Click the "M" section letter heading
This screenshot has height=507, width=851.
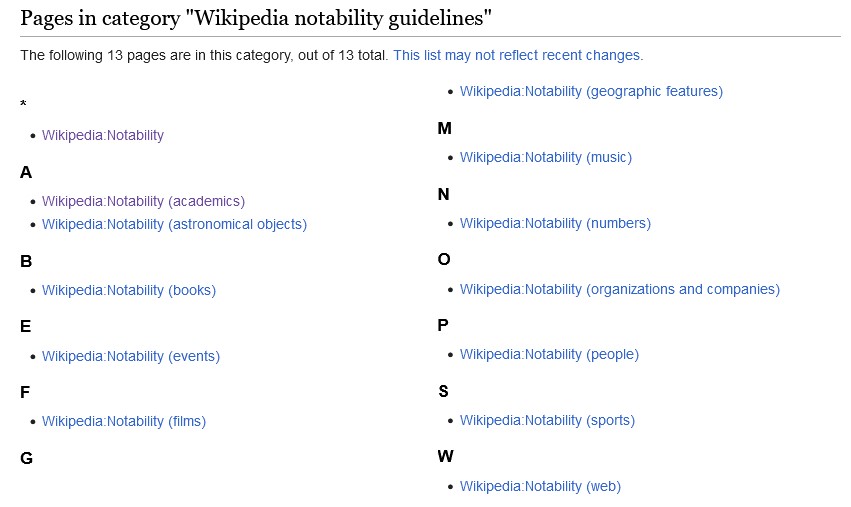(x=445, y=128)
